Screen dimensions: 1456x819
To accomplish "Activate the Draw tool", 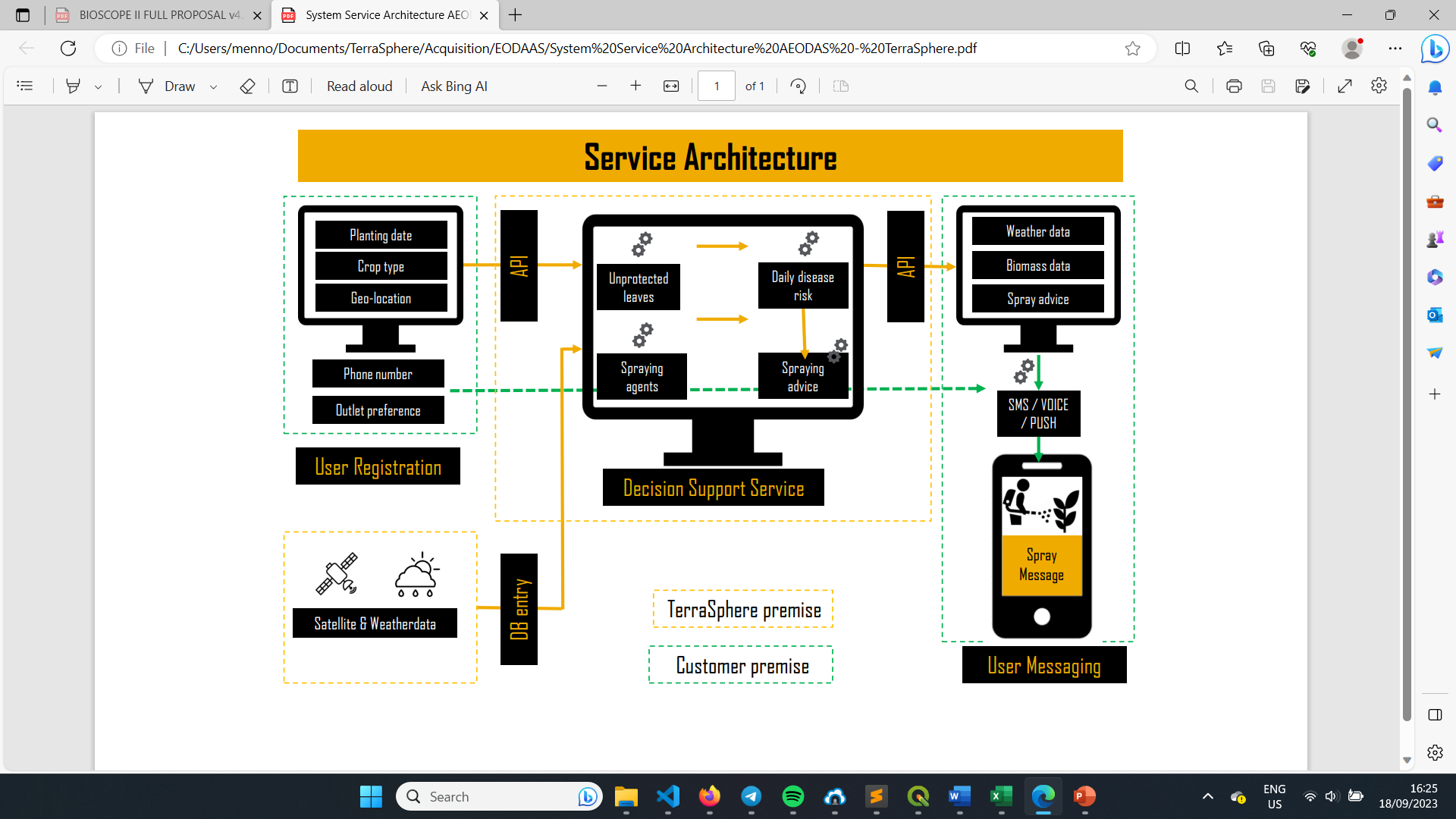I will (167, 86).
